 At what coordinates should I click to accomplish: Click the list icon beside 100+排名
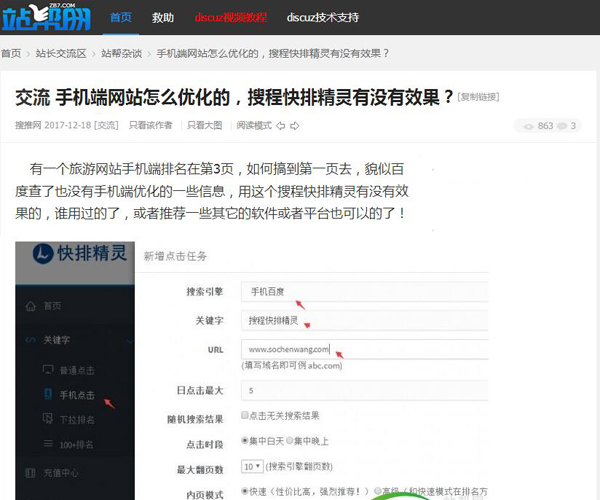point(48,444)
